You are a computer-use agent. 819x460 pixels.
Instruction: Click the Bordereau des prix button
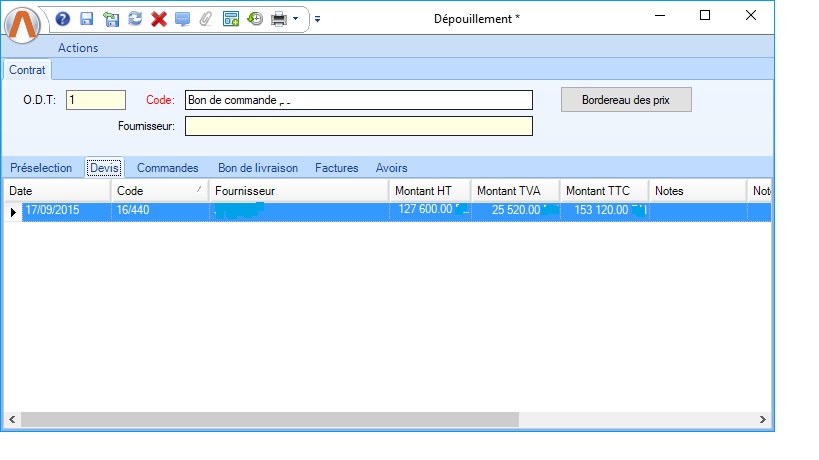point(626,100)
